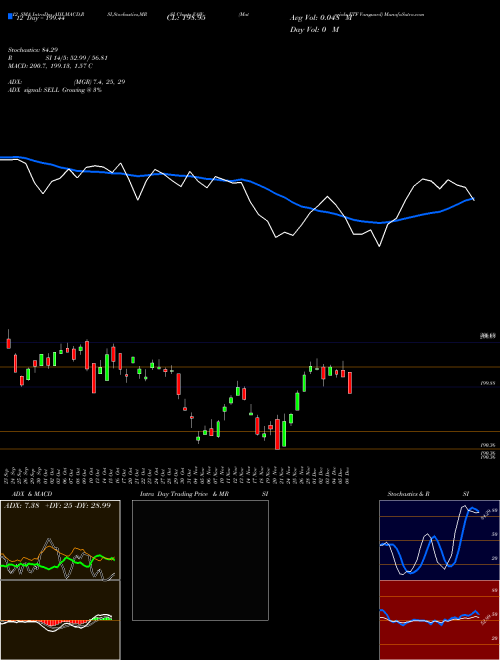
Task: Open the ADX chart panel with green line
Action: (60, 540)
